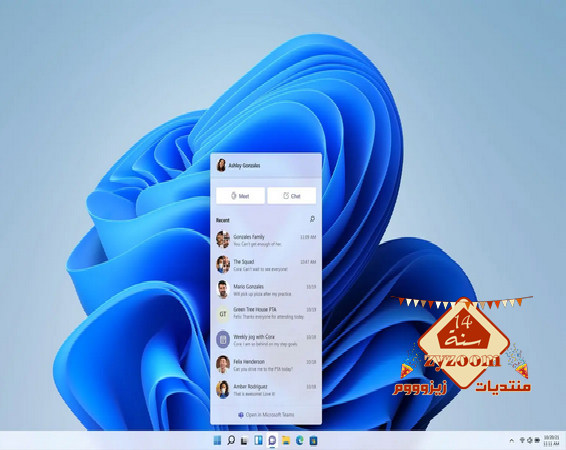Screen dimensions: 566x450
Task: Click the Meet button
Action: (x=240, y=196)
